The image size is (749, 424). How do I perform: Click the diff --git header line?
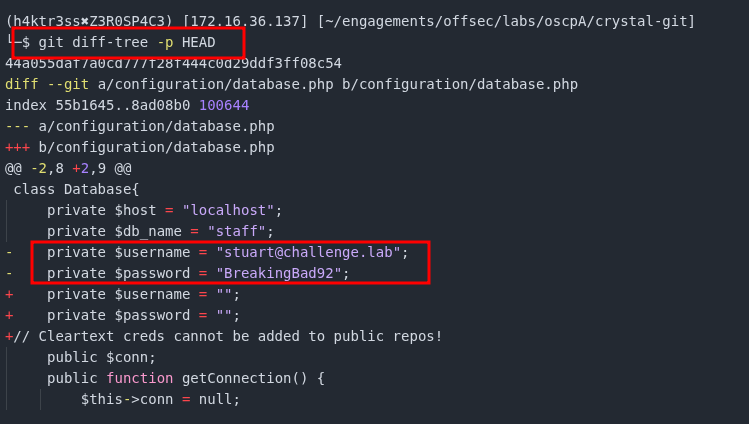coord(291,84)
